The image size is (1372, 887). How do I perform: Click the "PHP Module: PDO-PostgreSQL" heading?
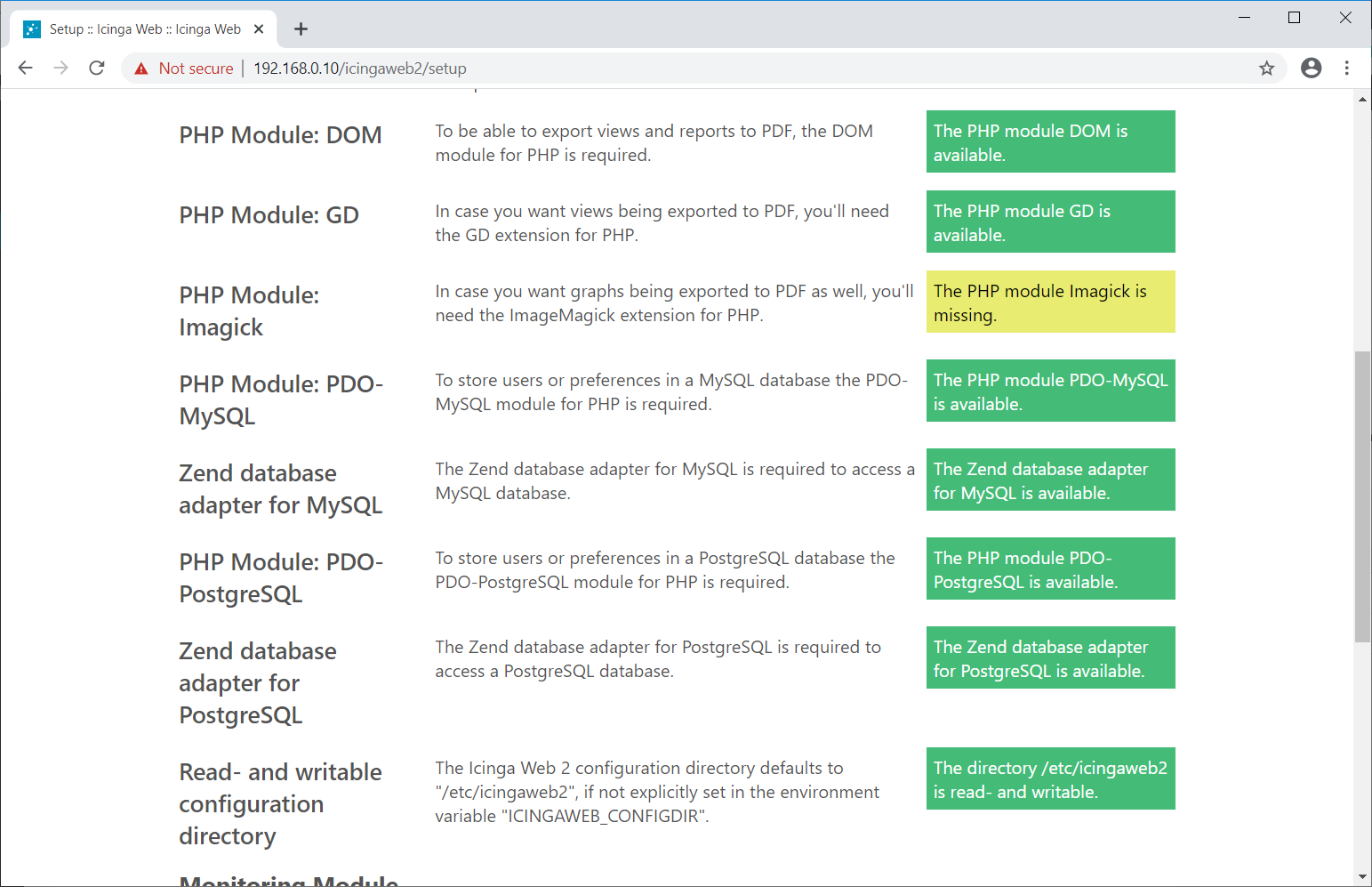coord(281,578)
